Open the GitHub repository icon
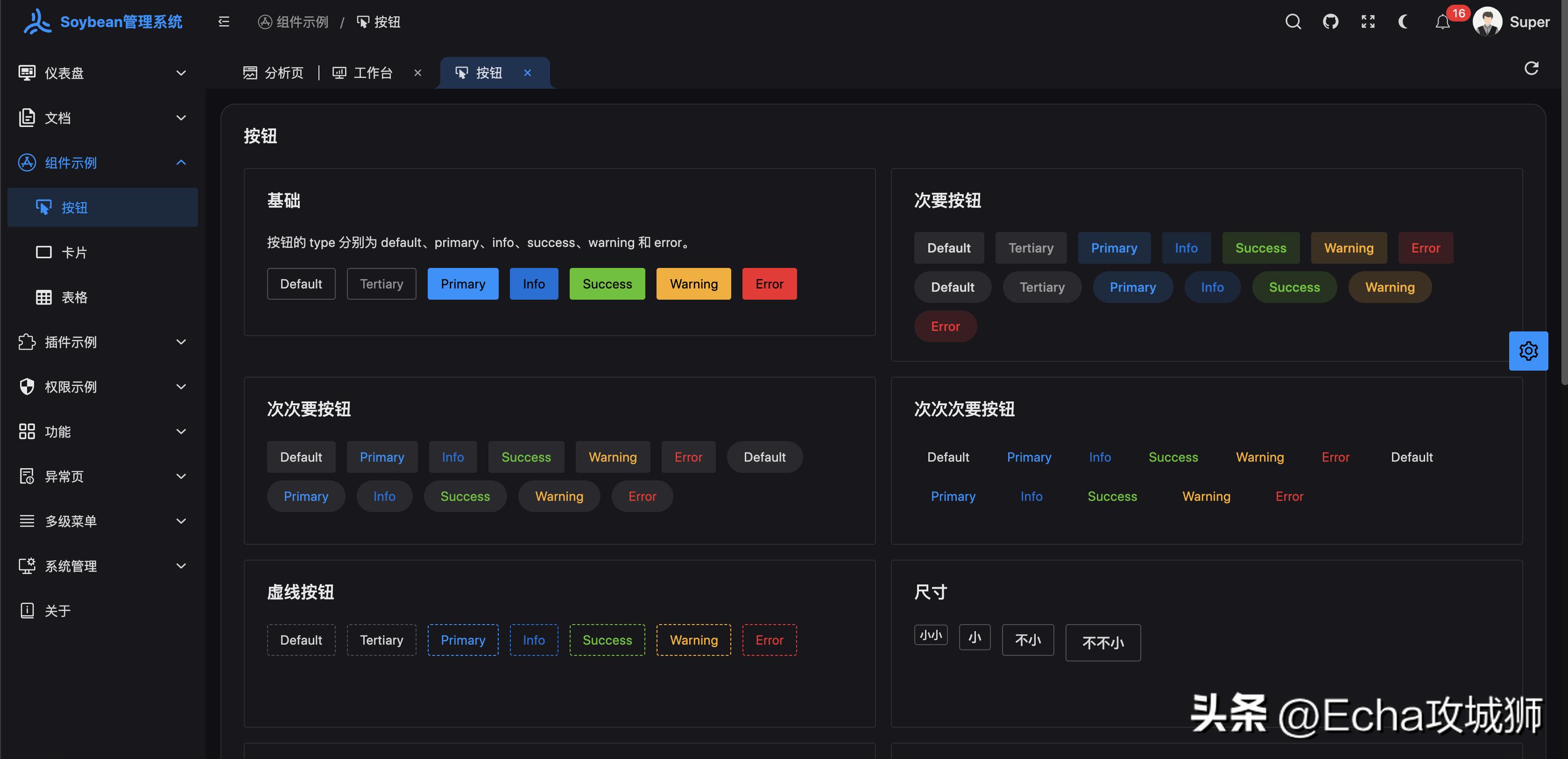The width and height of the screenshot is (1568, 759). click(x=1331, y=22)
